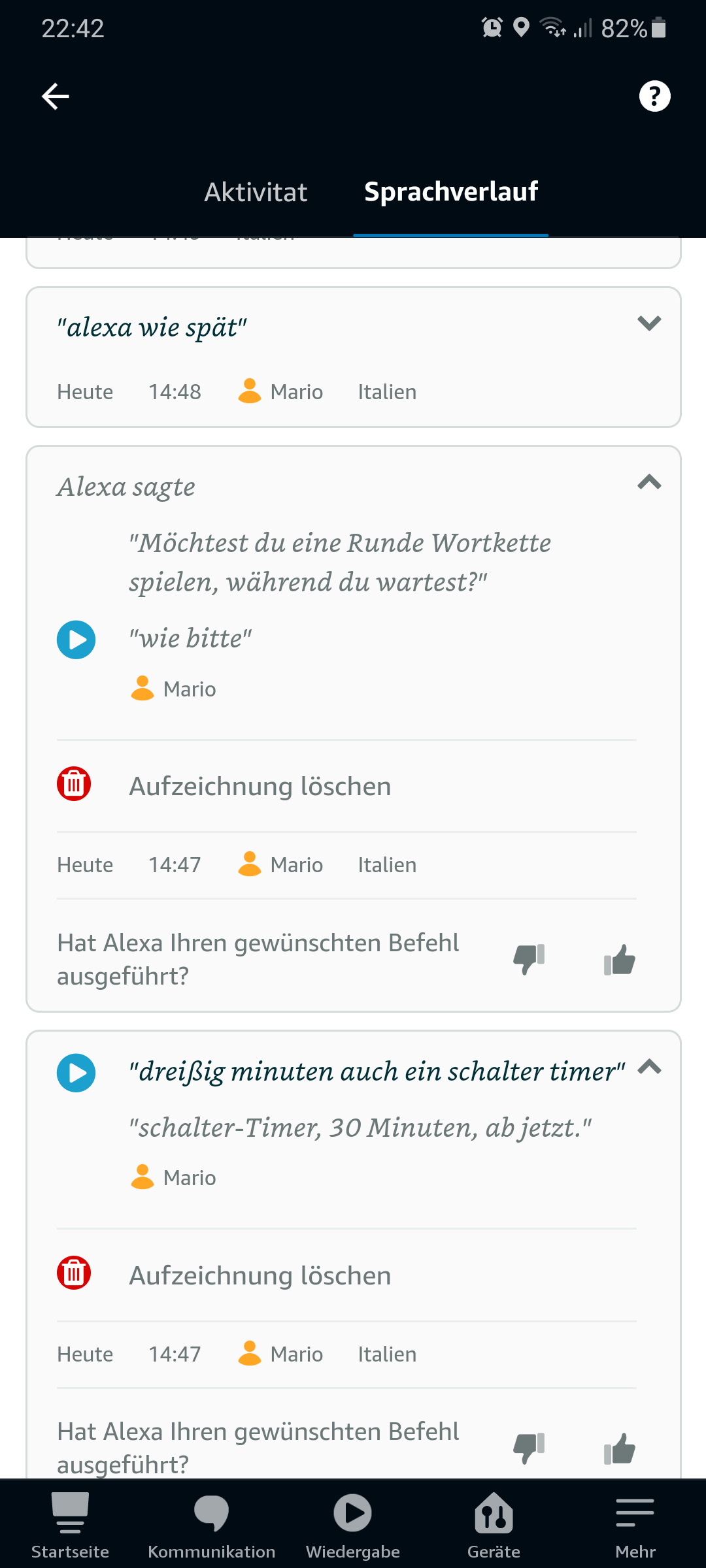Select the Sprachverlauf tab

(x=451, y=192)
